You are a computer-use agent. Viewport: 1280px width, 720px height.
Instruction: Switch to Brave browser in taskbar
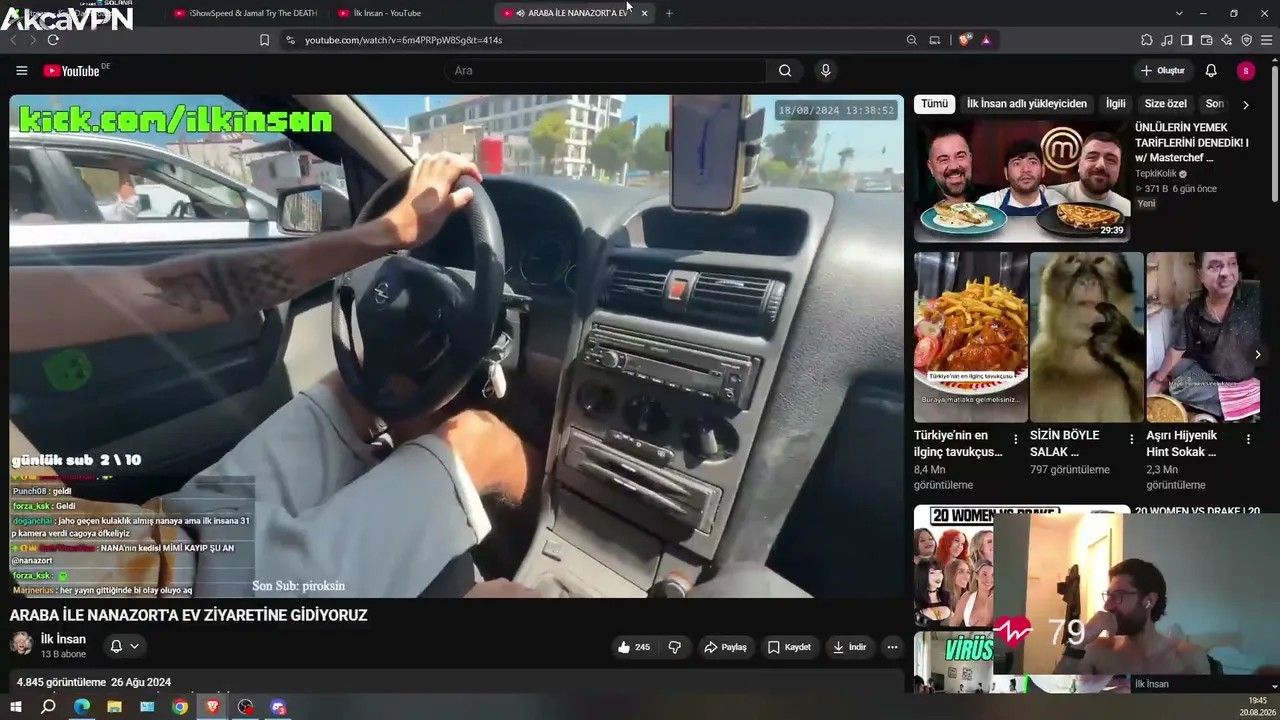coord(213,707)
